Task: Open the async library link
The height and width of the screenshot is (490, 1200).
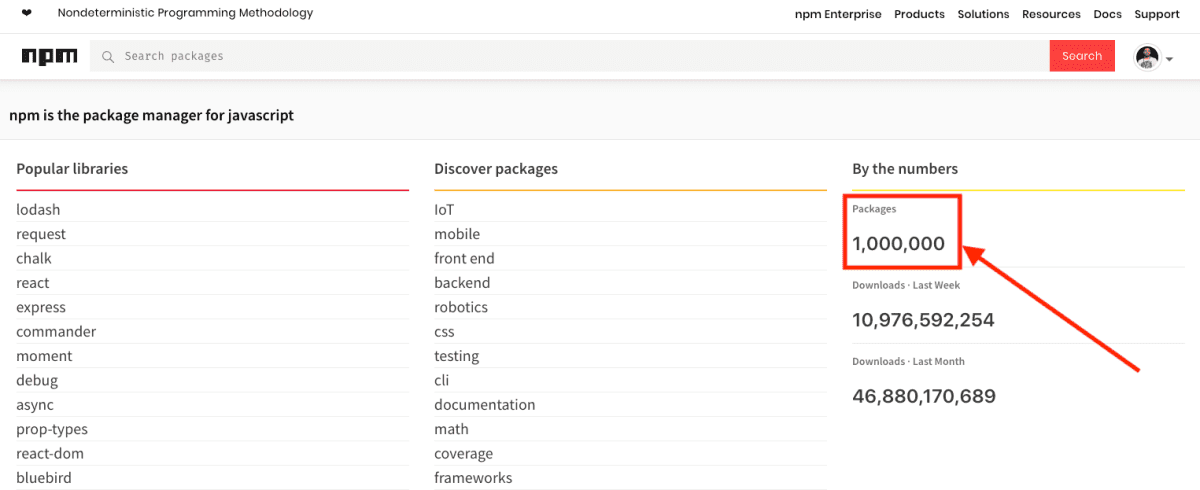Action: pyautogui.click(x=35, y=405)
